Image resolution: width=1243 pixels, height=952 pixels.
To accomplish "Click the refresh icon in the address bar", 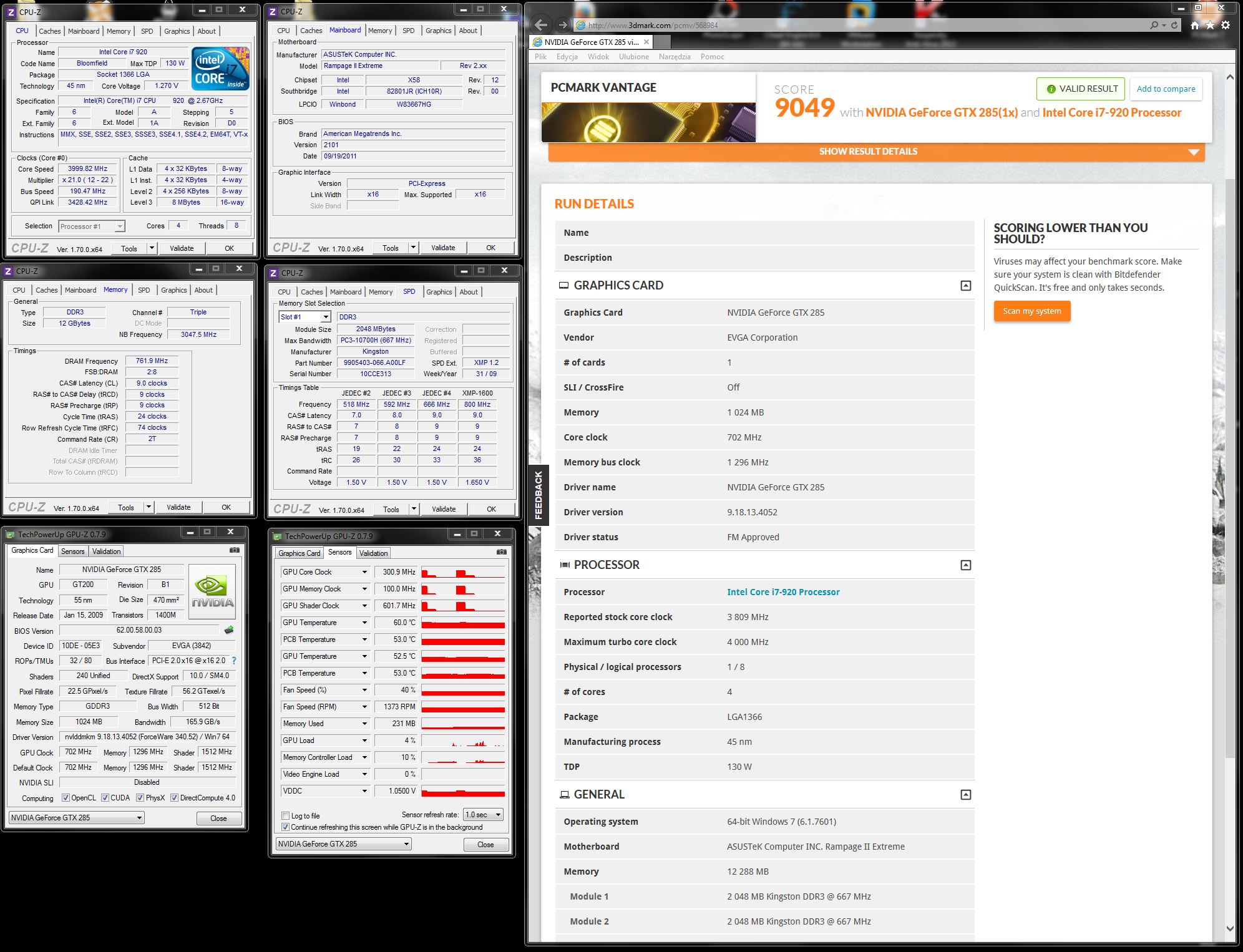I will pos(1174,25).
